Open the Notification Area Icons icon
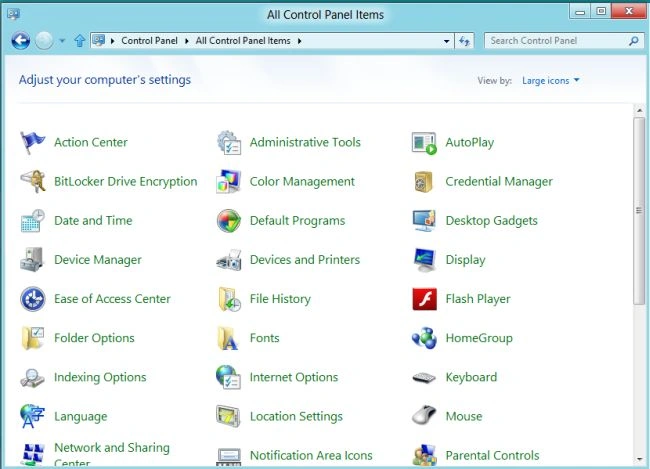This screenshot has height=469, width=650. coord(228,457)
